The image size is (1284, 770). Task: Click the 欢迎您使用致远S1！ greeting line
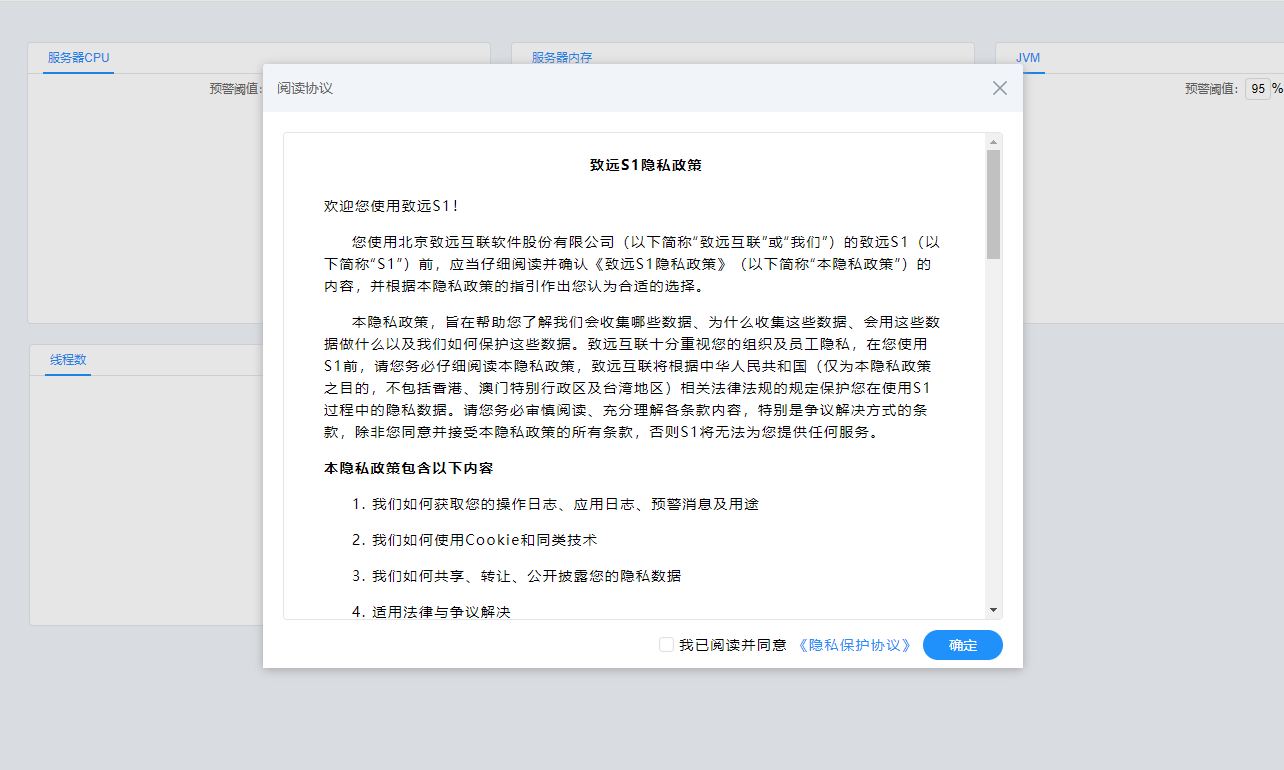[x=392, y=206]
